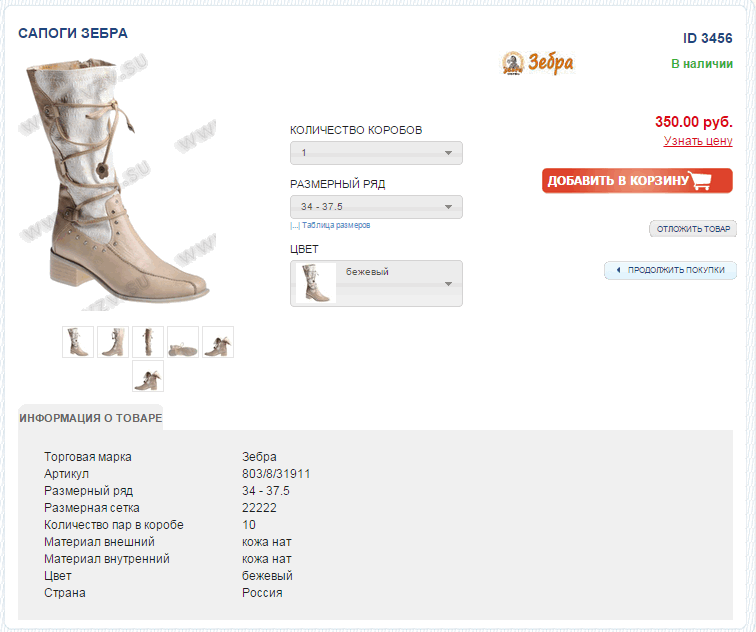Click the ID 3456 text

707,38
